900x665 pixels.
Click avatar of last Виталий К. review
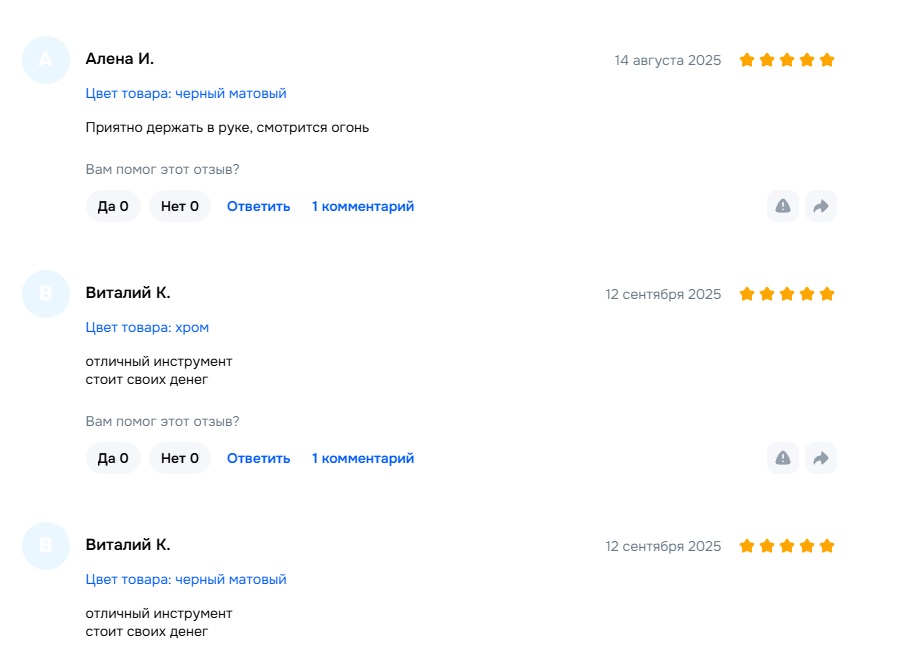[x=46, y=546]
